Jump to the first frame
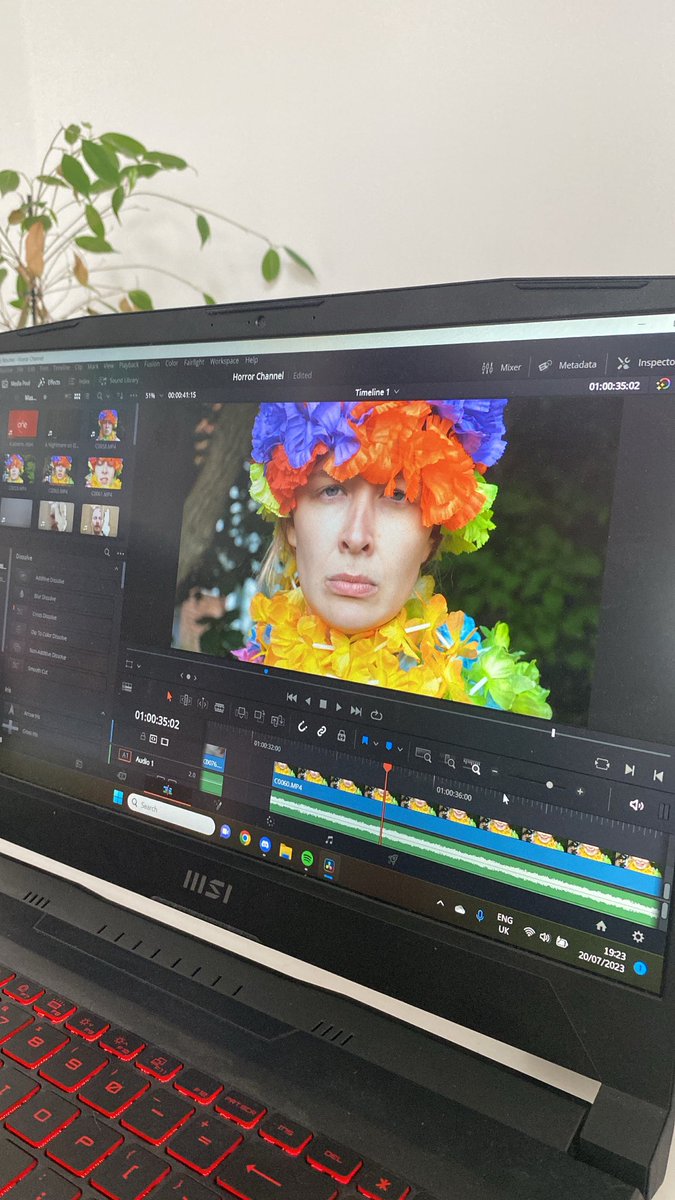Viewport: 675px width, 1200px height. 291,698
